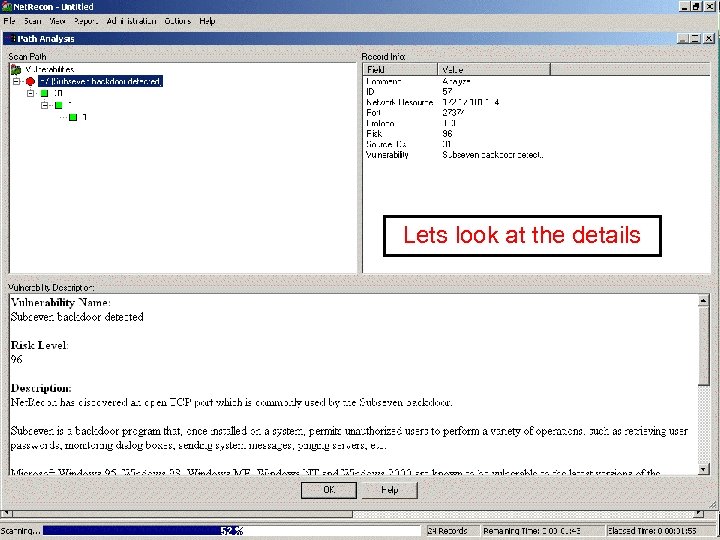Image resolution: width=720 pixels, height=540 pixels.
Task: Collapse the first green child node
Action: 30,93
